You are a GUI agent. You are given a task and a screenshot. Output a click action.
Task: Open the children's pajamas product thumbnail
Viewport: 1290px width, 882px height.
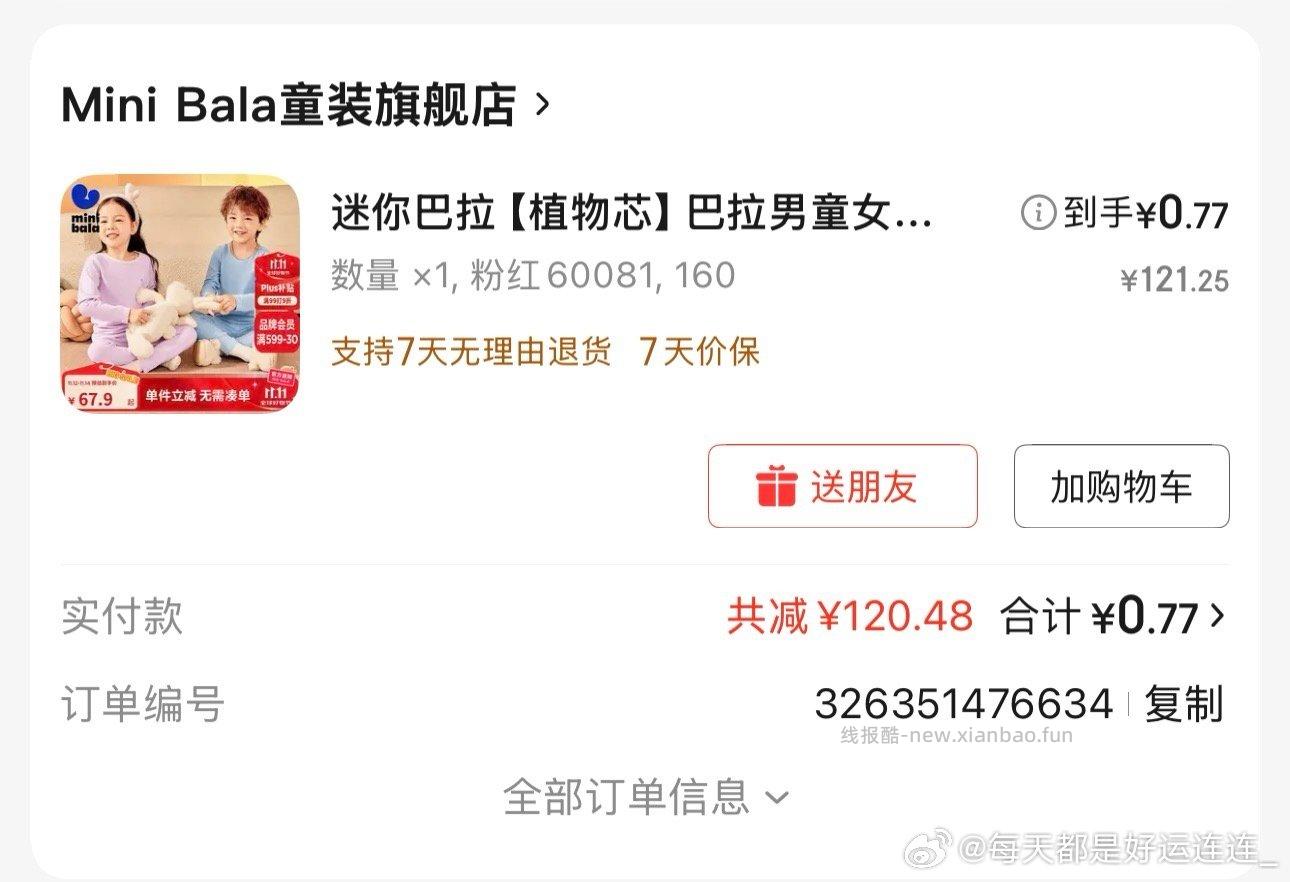pos(180,294)
